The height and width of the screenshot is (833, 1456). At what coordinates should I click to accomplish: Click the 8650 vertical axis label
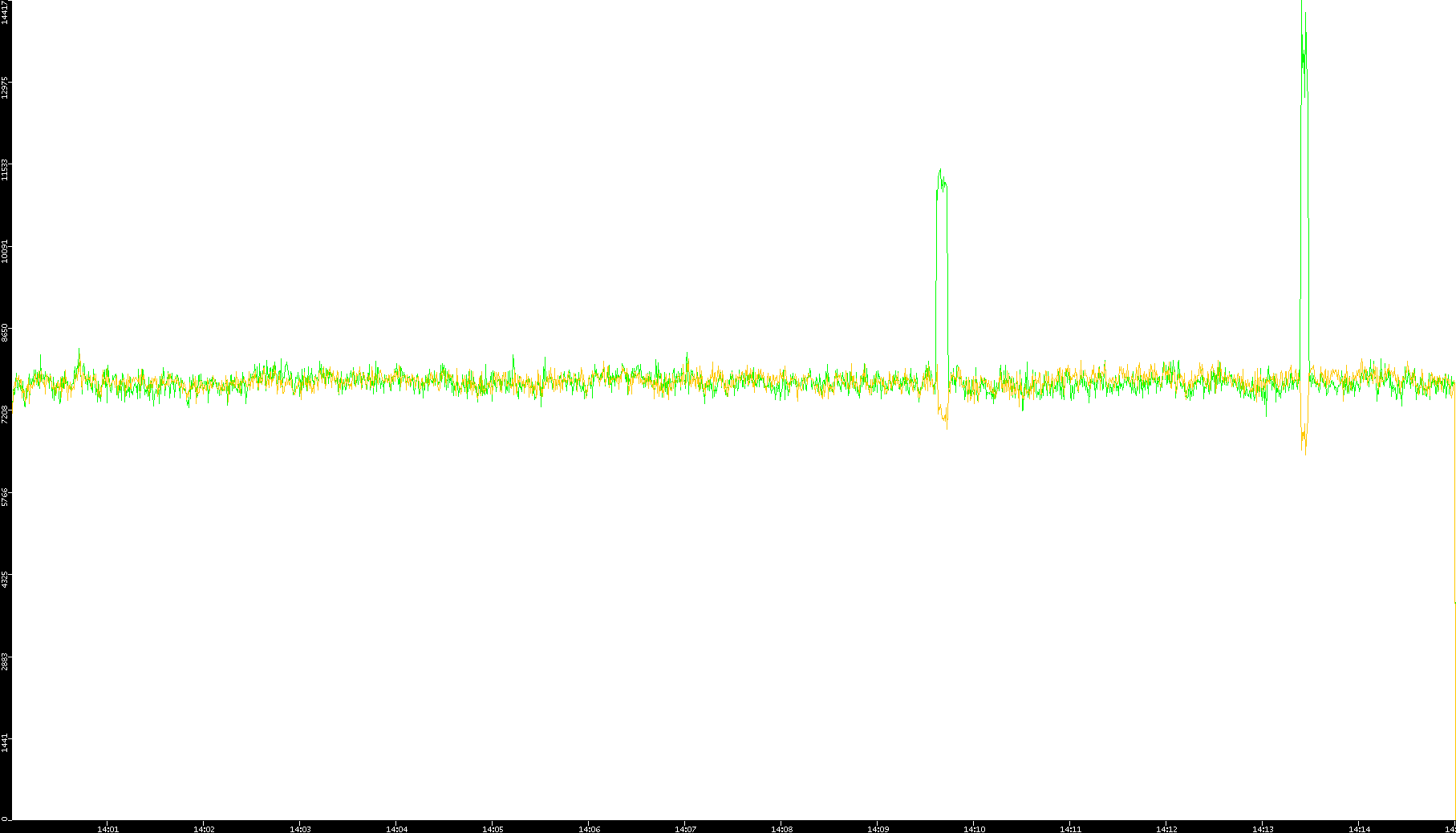pyautogui.click(x=5, y=333)
